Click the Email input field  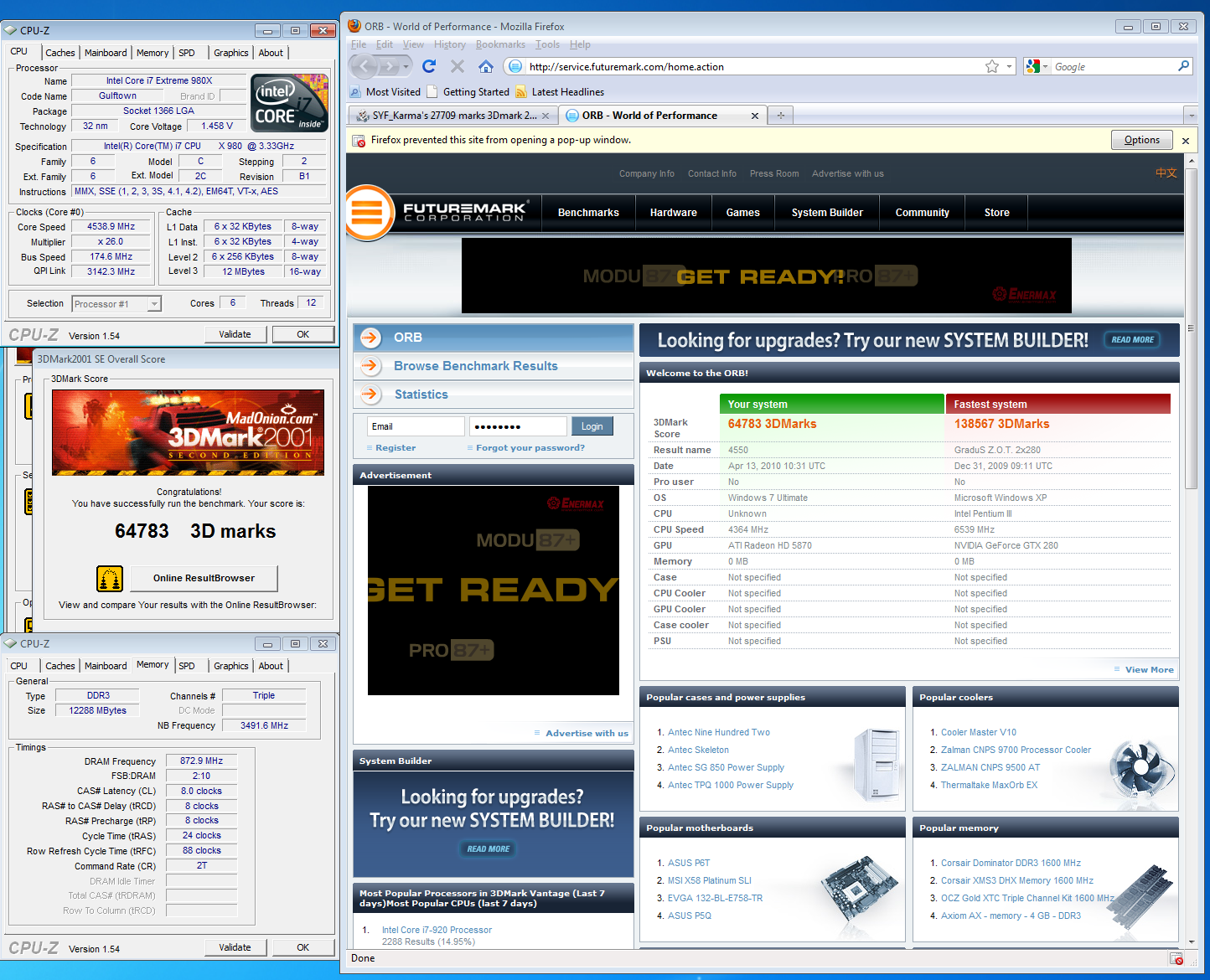click(x=416, y=426)
